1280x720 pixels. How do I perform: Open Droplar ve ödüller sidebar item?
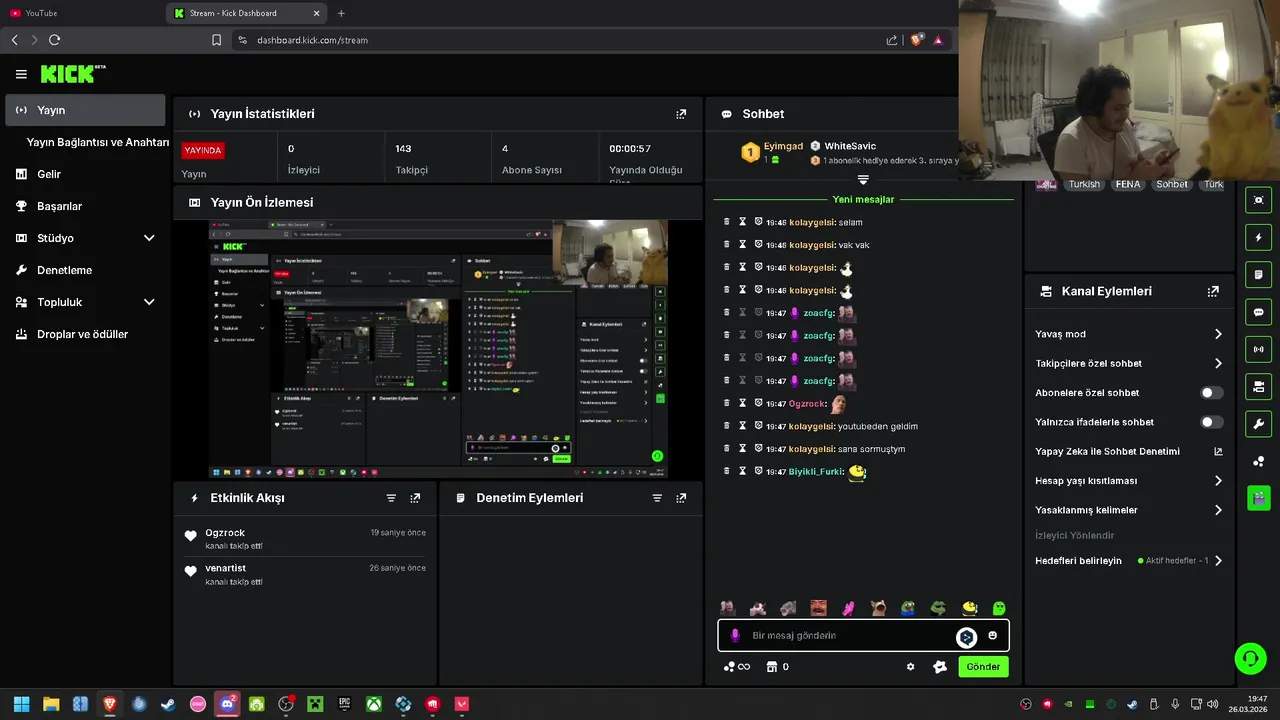[85, 334]
